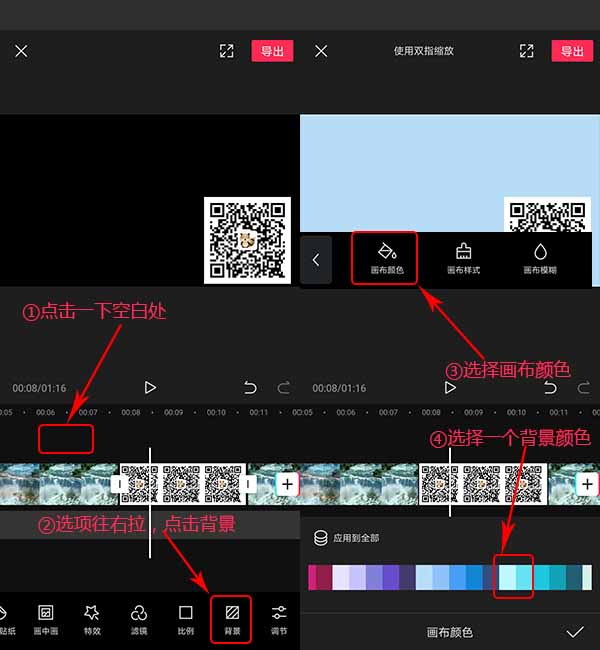Open the 调节 adjust tool

pyautogui.click(x=279, y=620)
